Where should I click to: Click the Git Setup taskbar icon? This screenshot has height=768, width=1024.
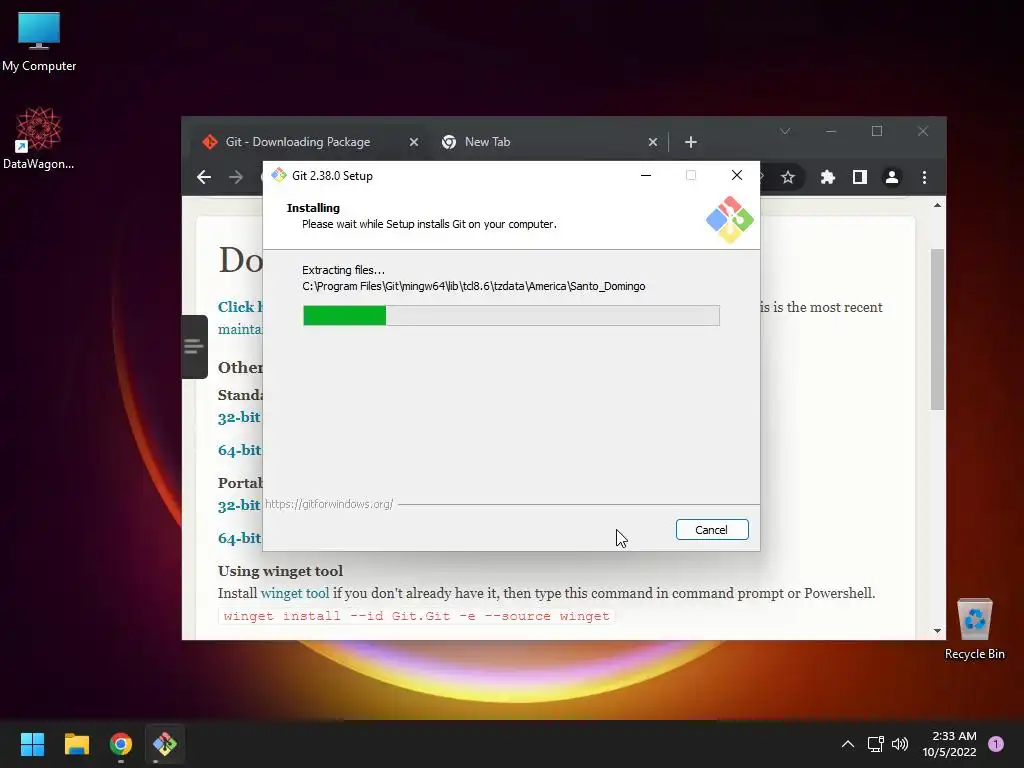[165, 744]
